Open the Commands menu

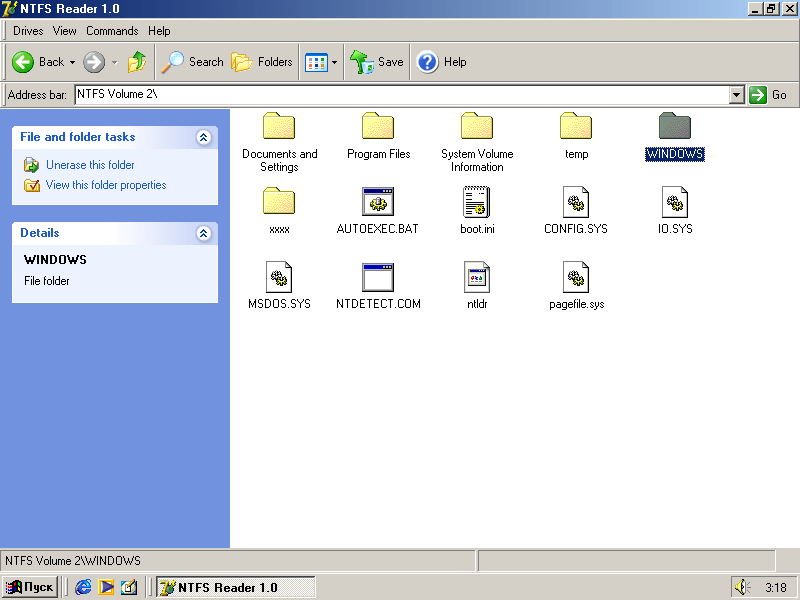pos(111,31)
